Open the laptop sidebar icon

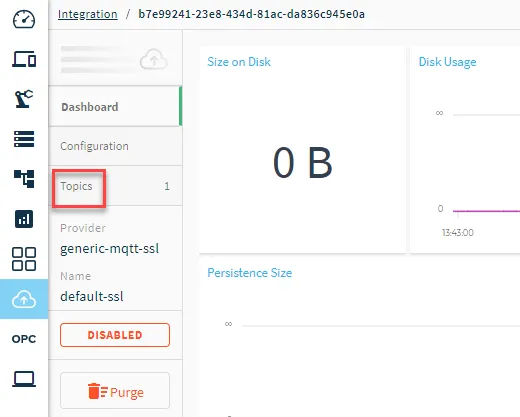(24, 379)
